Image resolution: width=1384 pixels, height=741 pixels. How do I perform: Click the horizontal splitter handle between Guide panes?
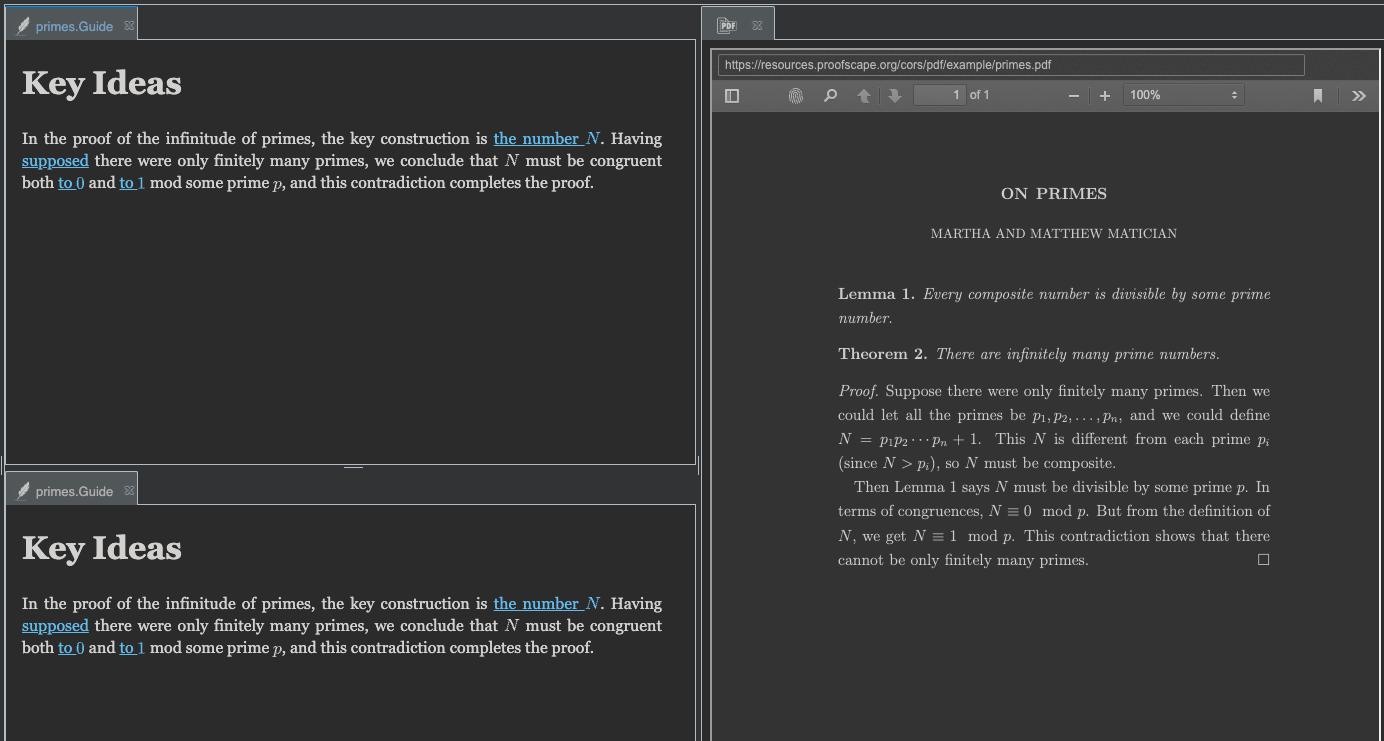pos(353,467)
